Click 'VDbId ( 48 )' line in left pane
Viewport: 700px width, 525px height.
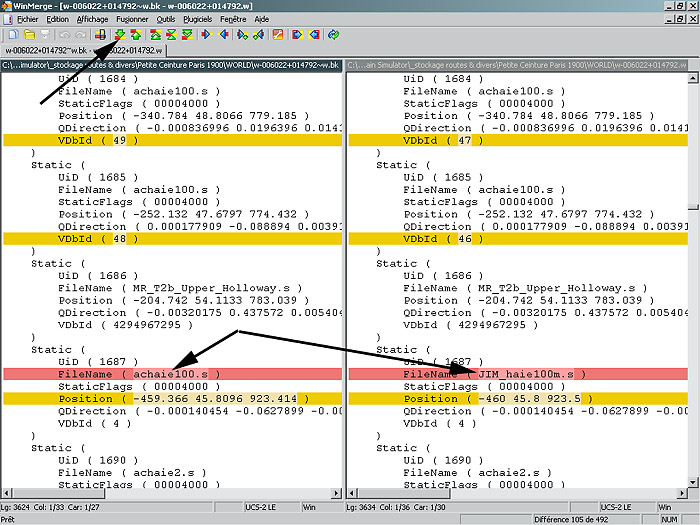(x=172, y=239)
